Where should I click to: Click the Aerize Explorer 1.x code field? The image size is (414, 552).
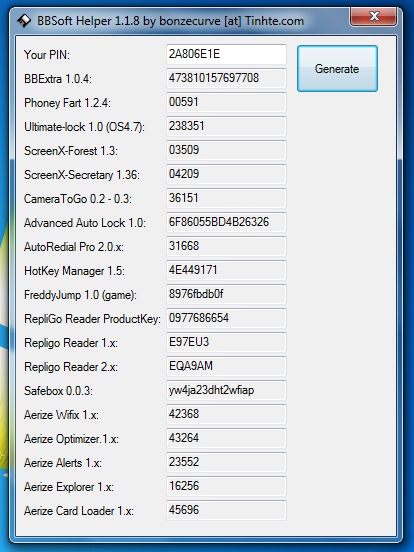pos(226,486)
